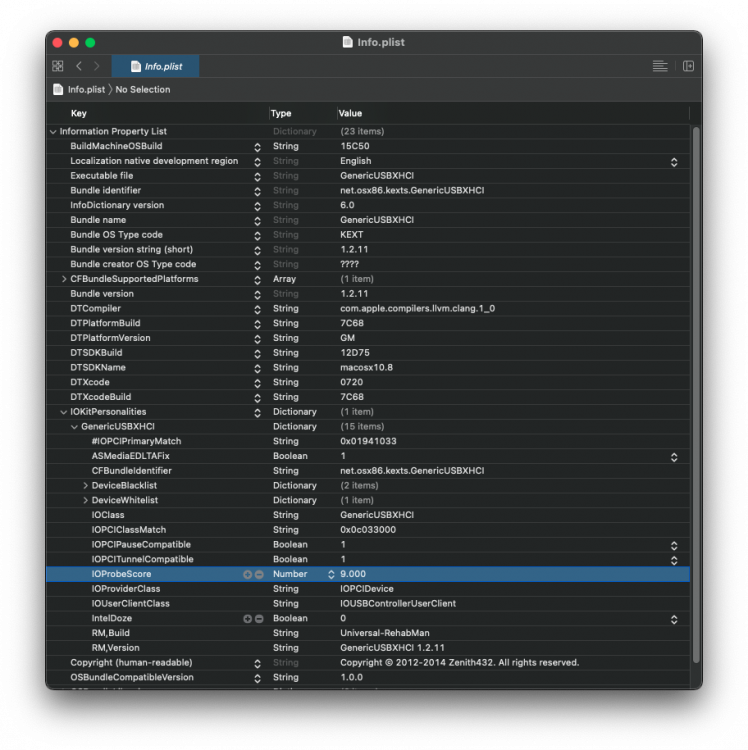Open Boolean value dropdown for ASMediaEDLTAFix
The height and width of the screenshot is (750, 748).
click(x=673, y=457)
